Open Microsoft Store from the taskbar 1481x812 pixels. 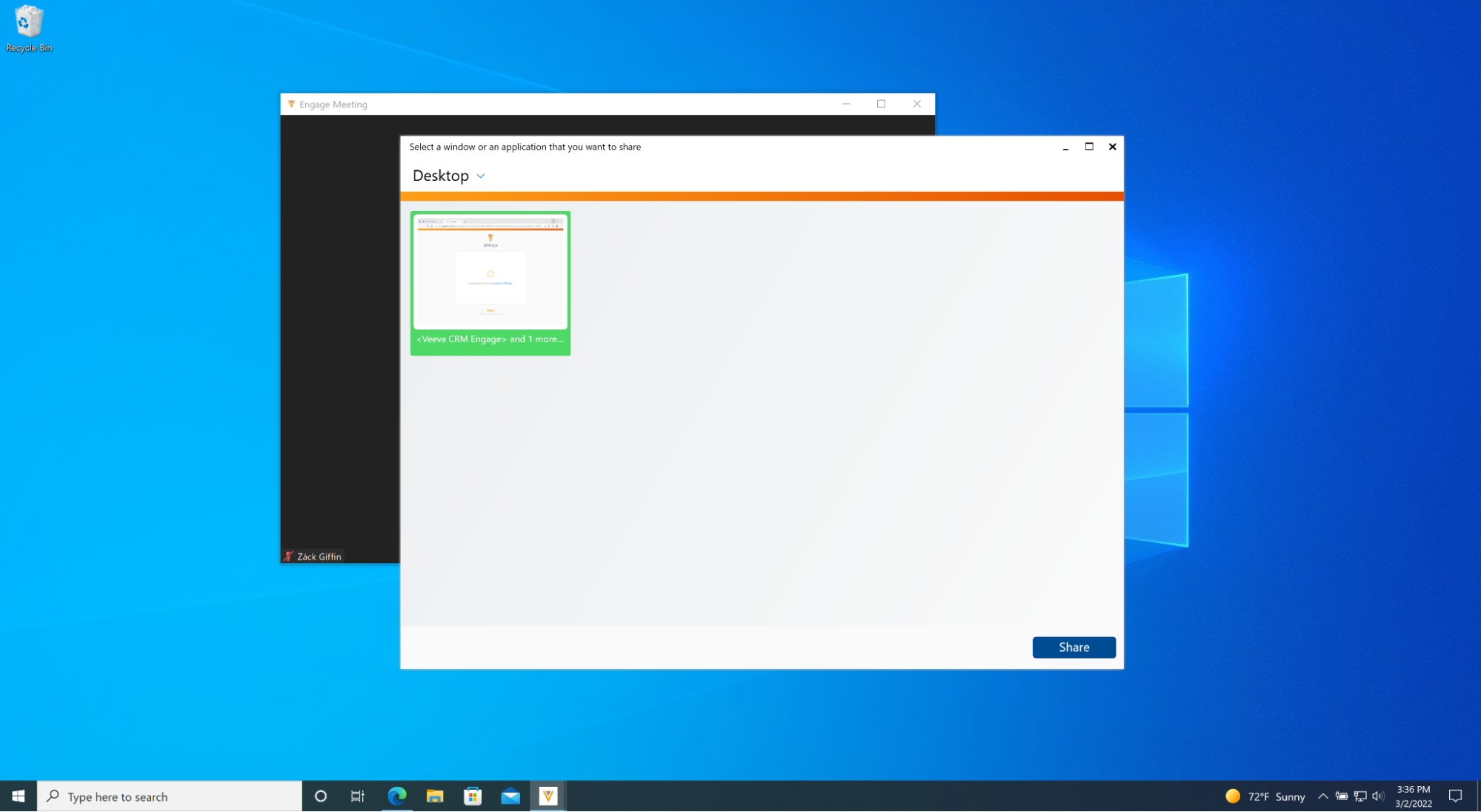tap(473, 796)
